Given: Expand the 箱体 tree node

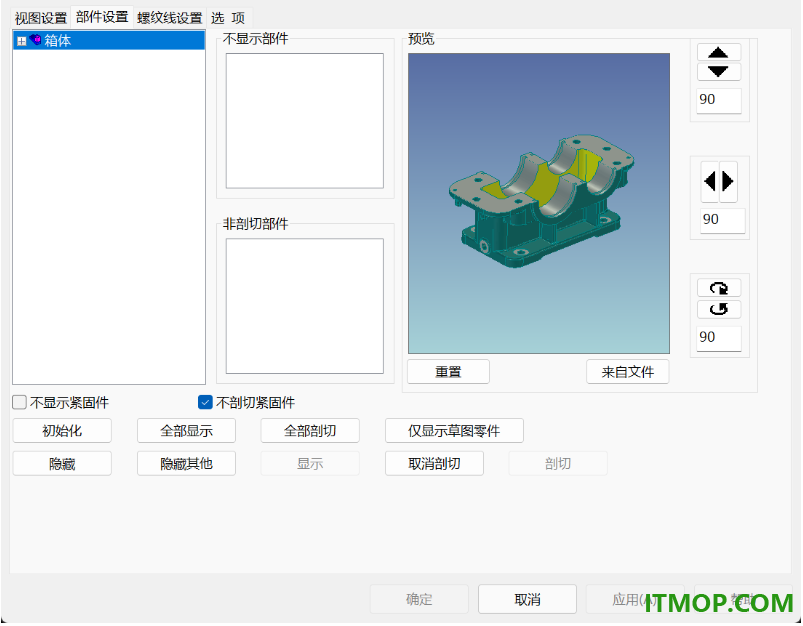Looking at the screenshot, I should click(x=22, y=41).
